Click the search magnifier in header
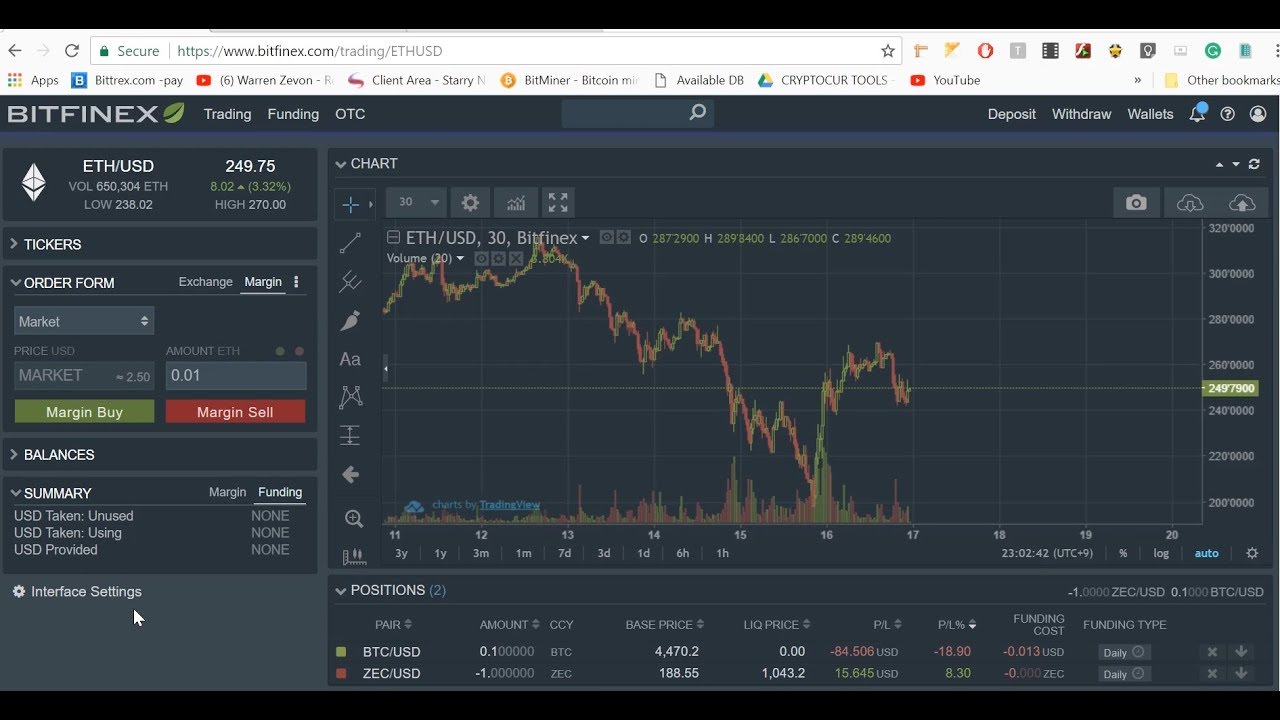The image size is (1280, 720). pos(697,113)
